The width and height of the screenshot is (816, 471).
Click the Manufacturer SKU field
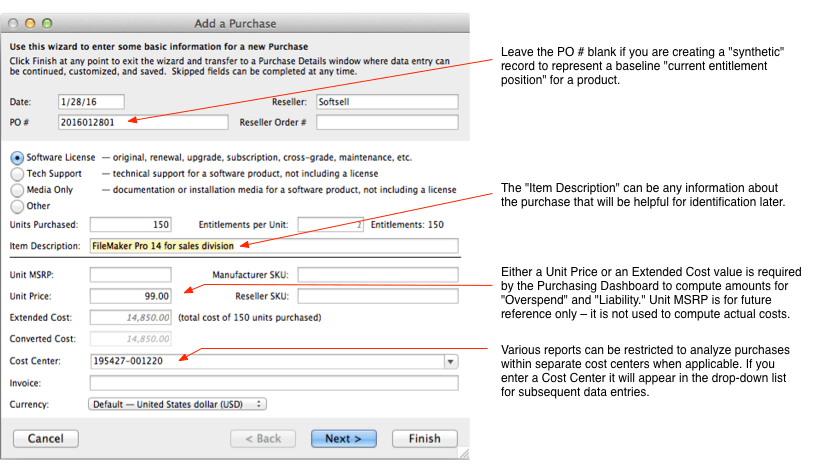(x=377, y=275)
